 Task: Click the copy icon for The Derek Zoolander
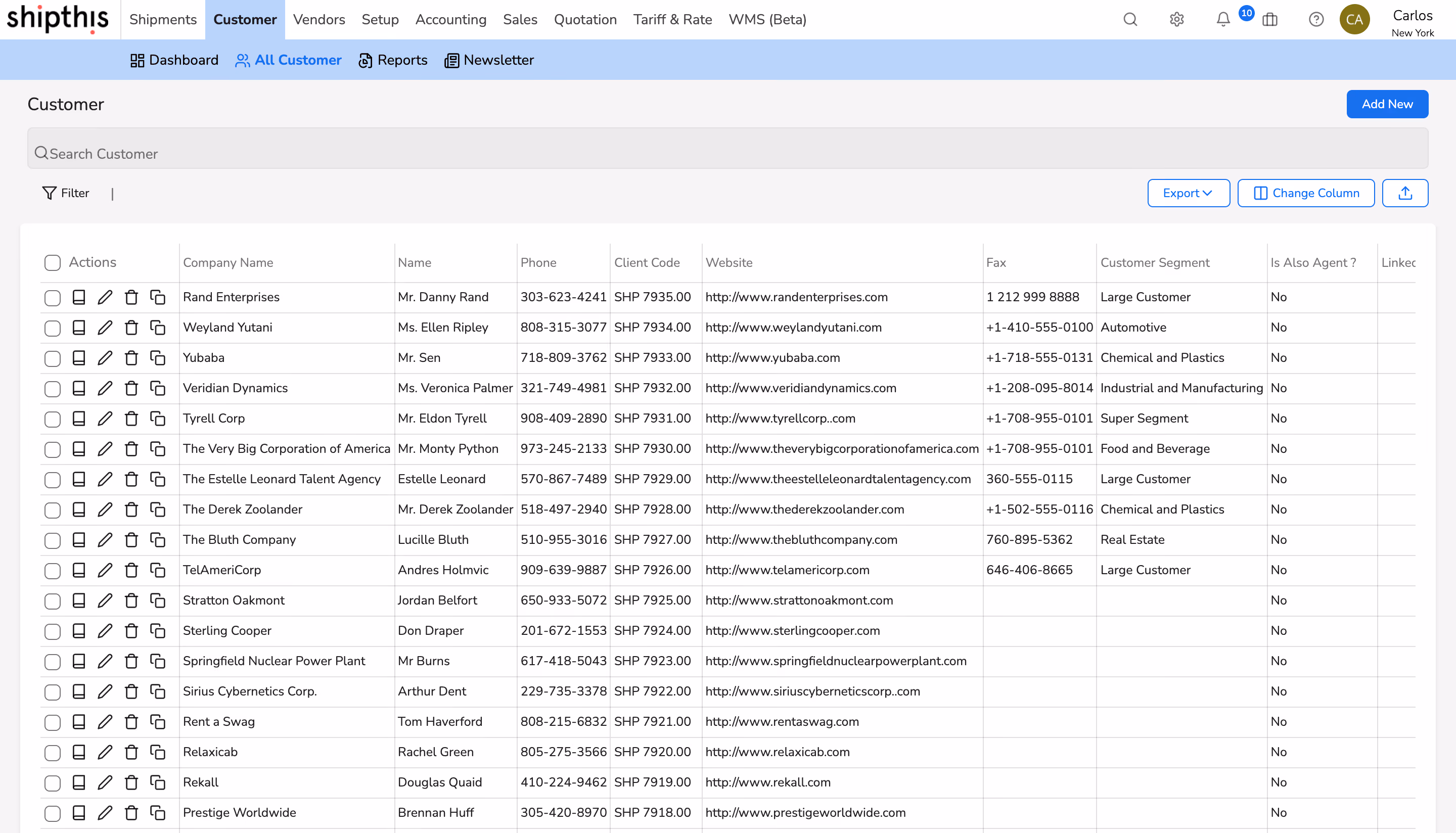coord(157,509)
